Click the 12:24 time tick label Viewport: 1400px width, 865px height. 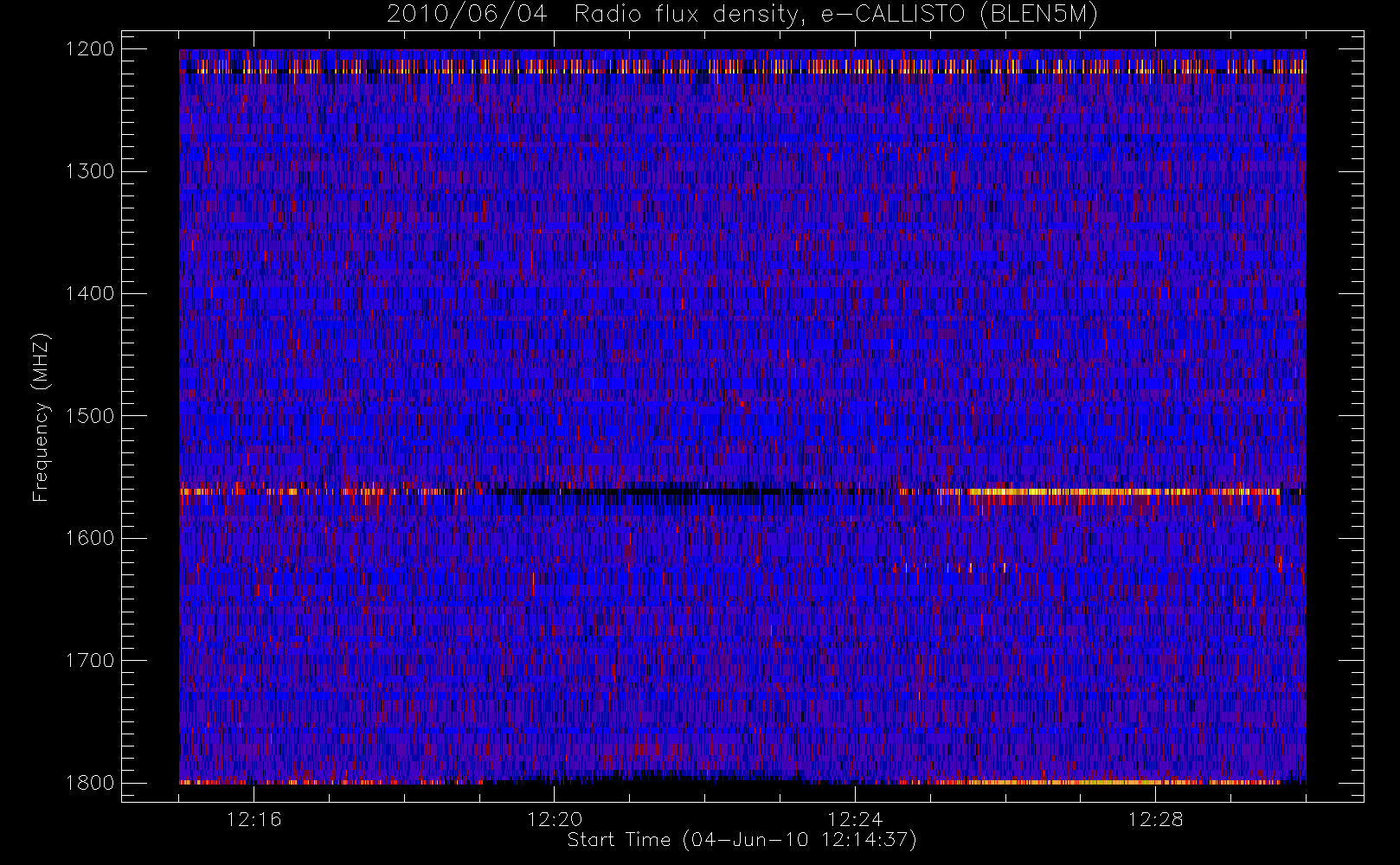(855, 819)
